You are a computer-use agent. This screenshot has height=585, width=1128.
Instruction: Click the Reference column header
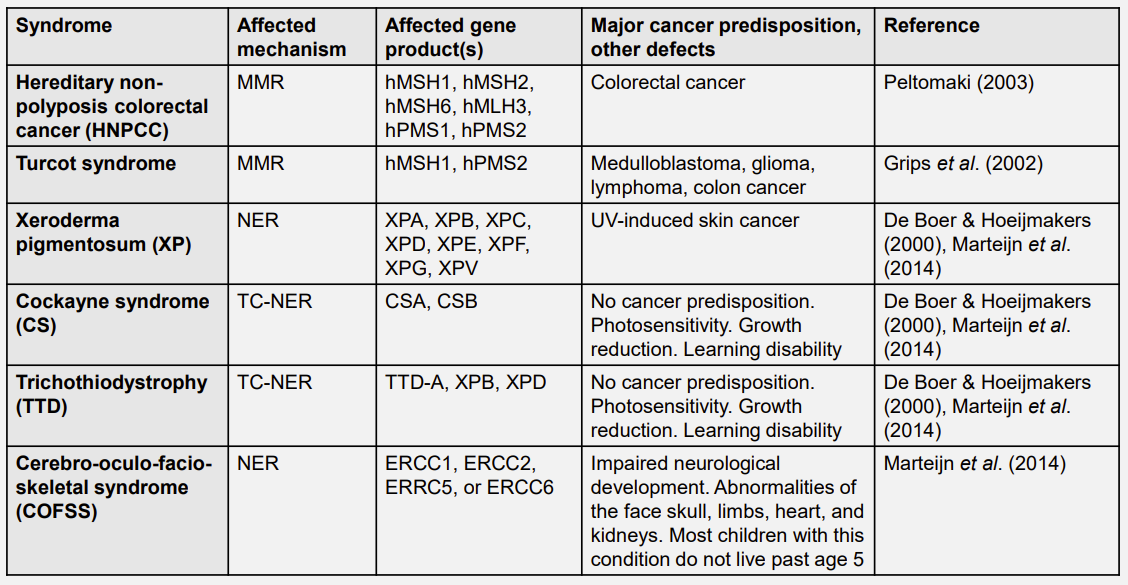[931, 26]
